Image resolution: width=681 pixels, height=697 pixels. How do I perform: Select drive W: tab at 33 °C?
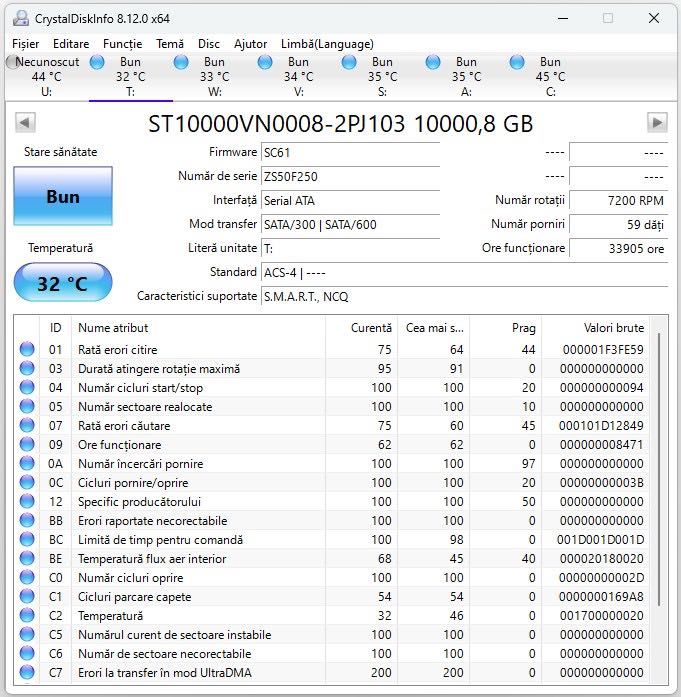(215, 76)
